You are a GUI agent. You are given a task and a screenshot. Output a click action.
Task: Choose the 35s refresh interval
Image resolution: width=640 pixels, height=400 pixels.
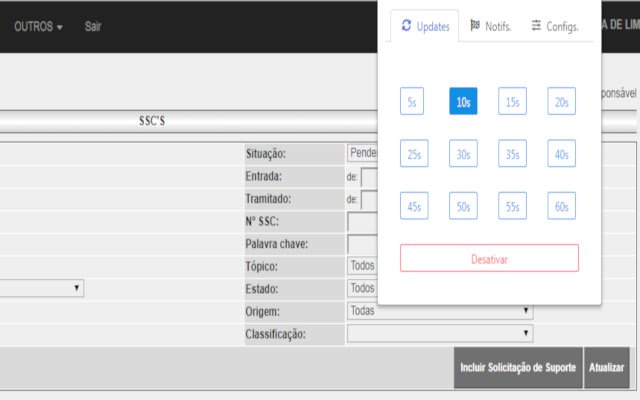click(x=512, y=153)
